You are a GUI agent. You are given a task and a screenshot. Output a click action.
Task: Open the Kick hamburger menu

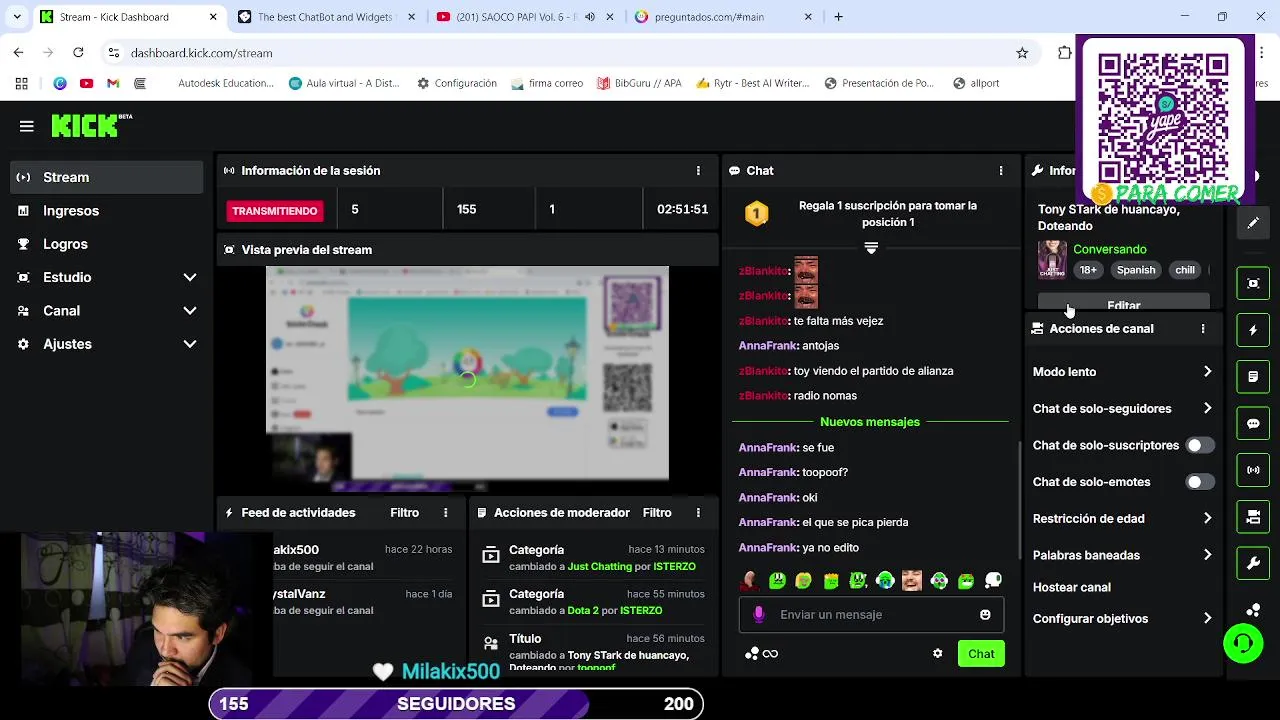27,126
